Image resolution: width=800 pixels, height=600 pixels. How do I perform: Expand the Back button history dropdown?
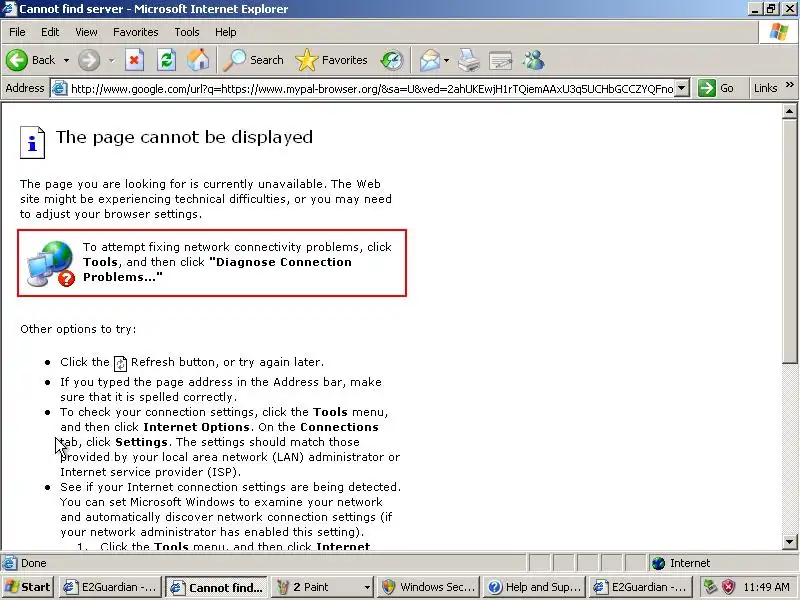[x=66, y=60]
